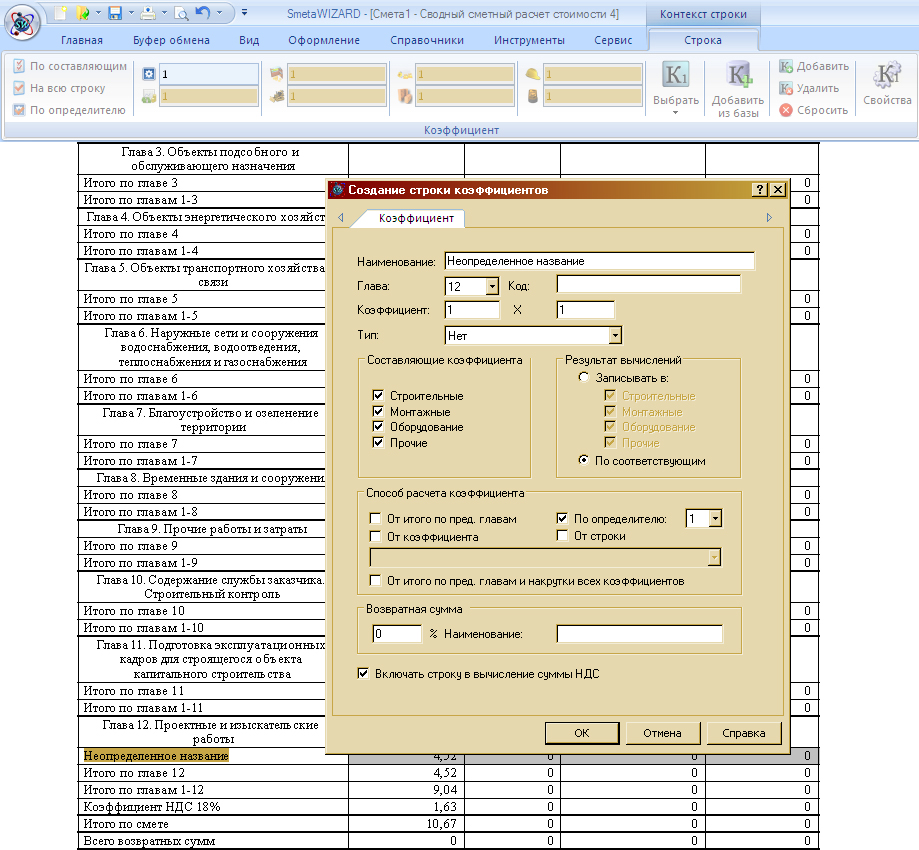Enable 'От итого по пред. главам' checkbox
Image resolution: width=919 pixels, height=850 pixels.
click(x=376, y=519)
